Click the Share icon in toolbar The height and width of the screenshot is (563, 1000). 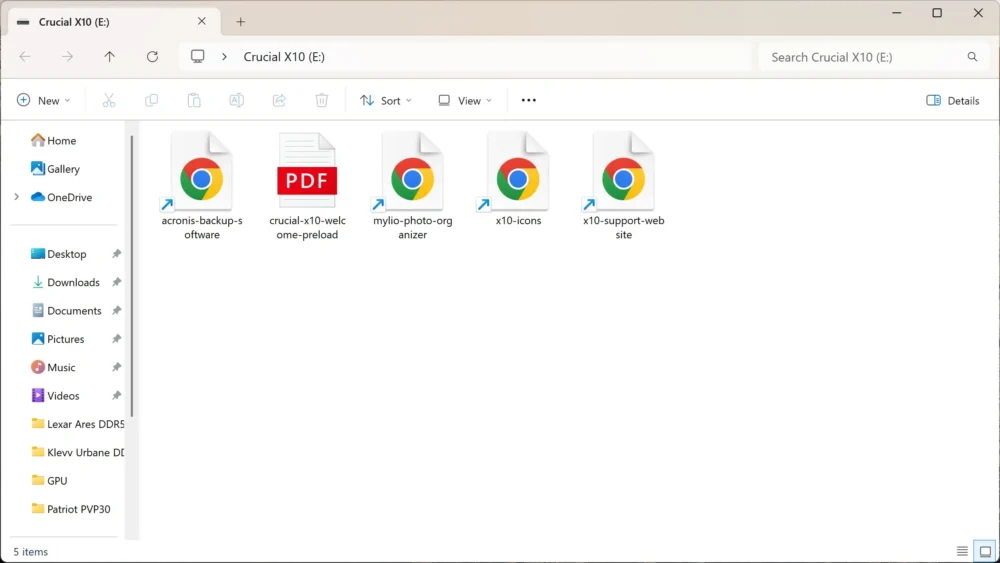pyautogui.click(x=279, y=100)
